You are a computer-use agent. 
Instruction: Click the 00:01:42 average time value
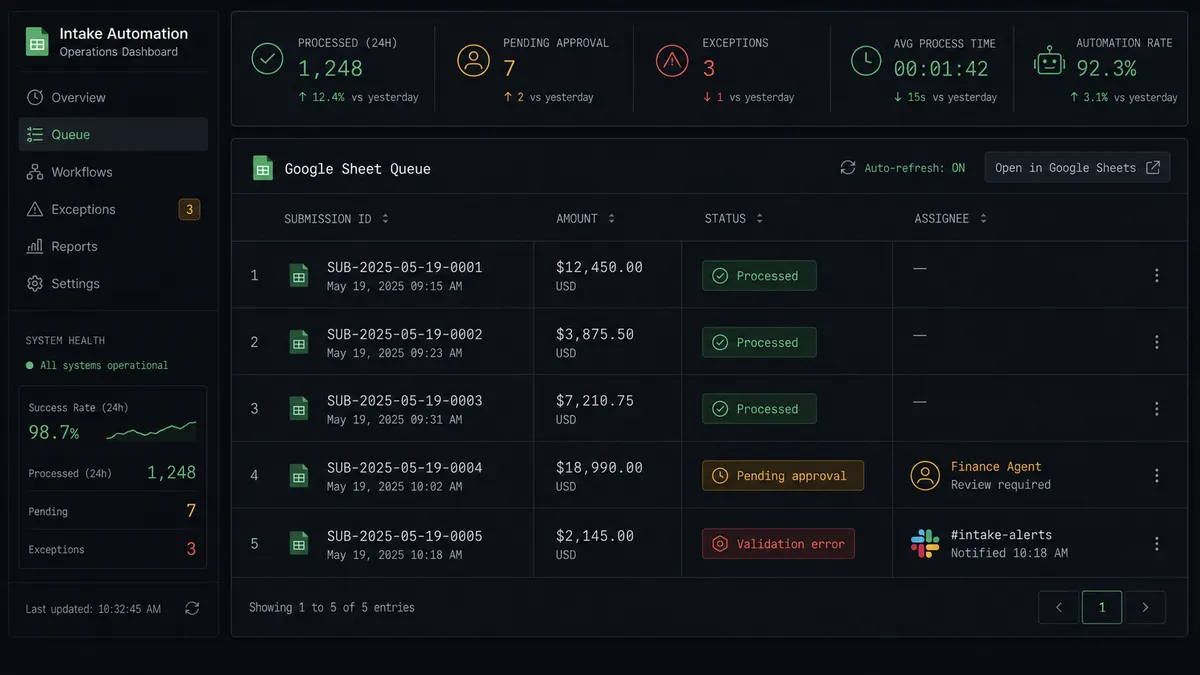[x=941, y=69]
